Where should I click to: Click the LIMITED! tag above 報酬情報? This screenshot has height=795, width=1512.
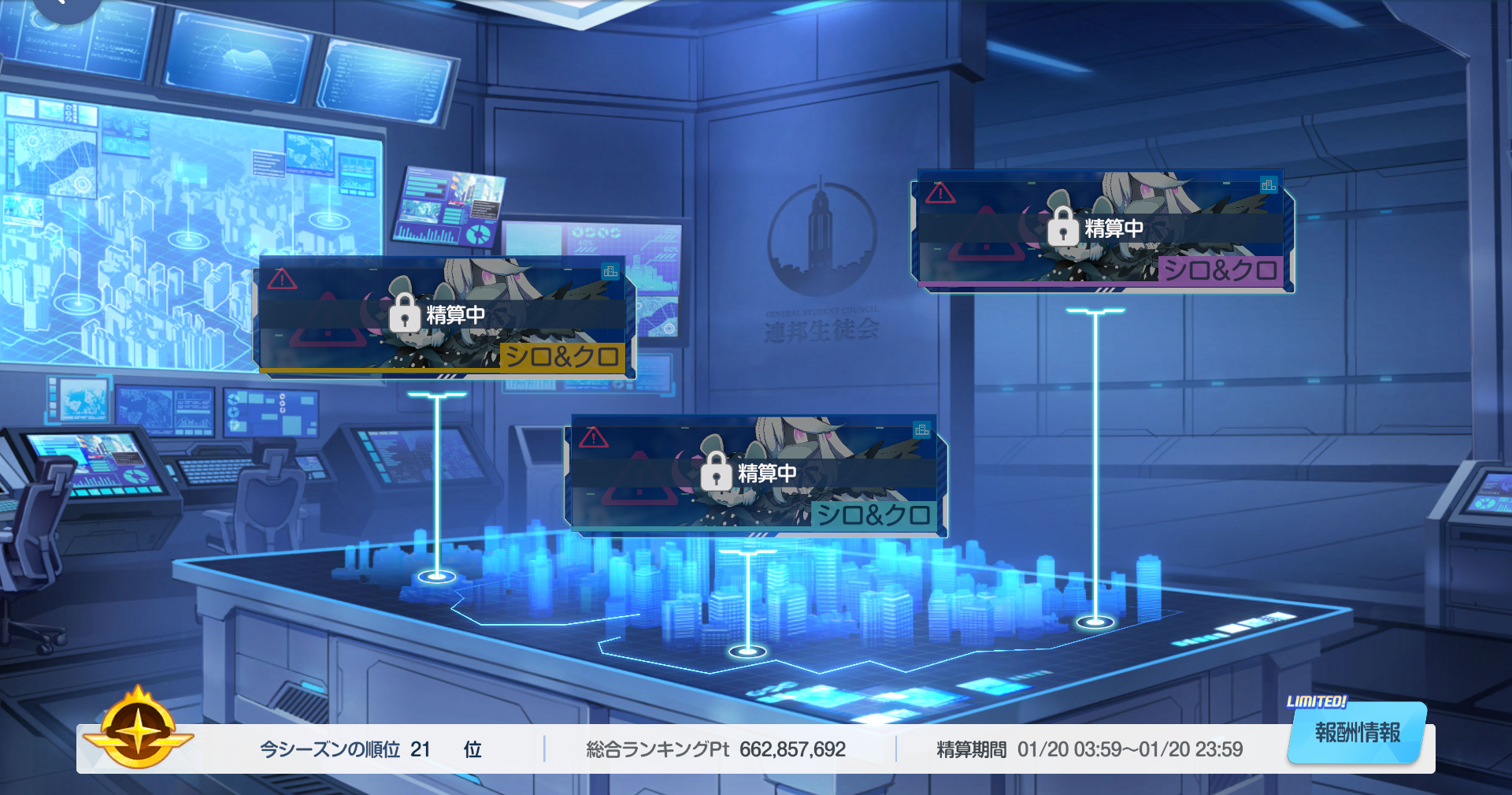[1316, 701]
